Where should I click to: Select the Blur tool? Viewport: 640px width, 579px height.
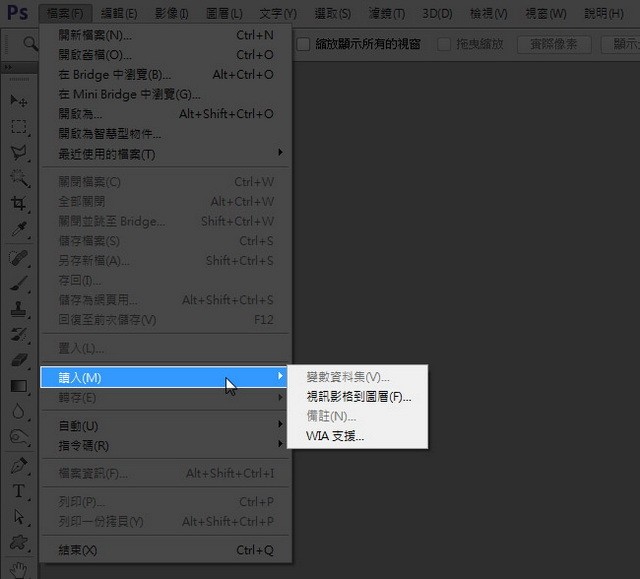(19, 411)
